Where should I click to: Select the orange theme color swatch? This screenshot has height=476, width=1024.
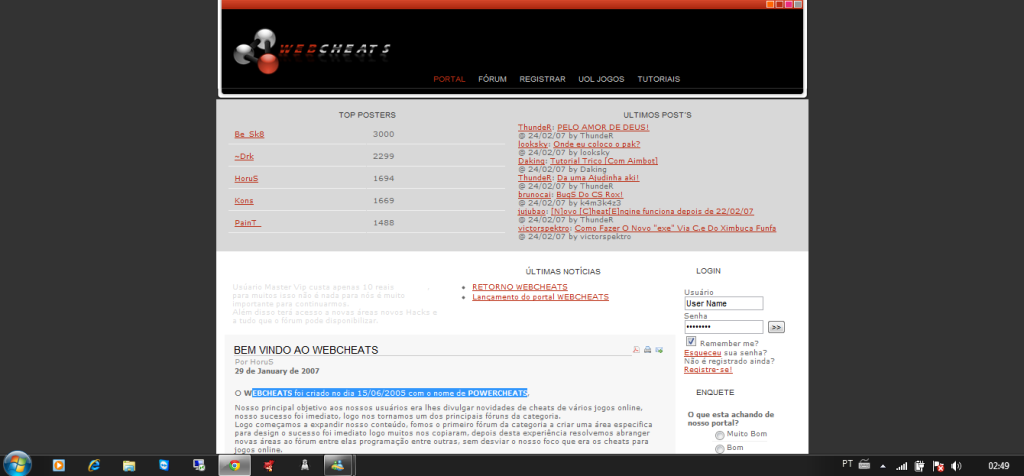769,4
